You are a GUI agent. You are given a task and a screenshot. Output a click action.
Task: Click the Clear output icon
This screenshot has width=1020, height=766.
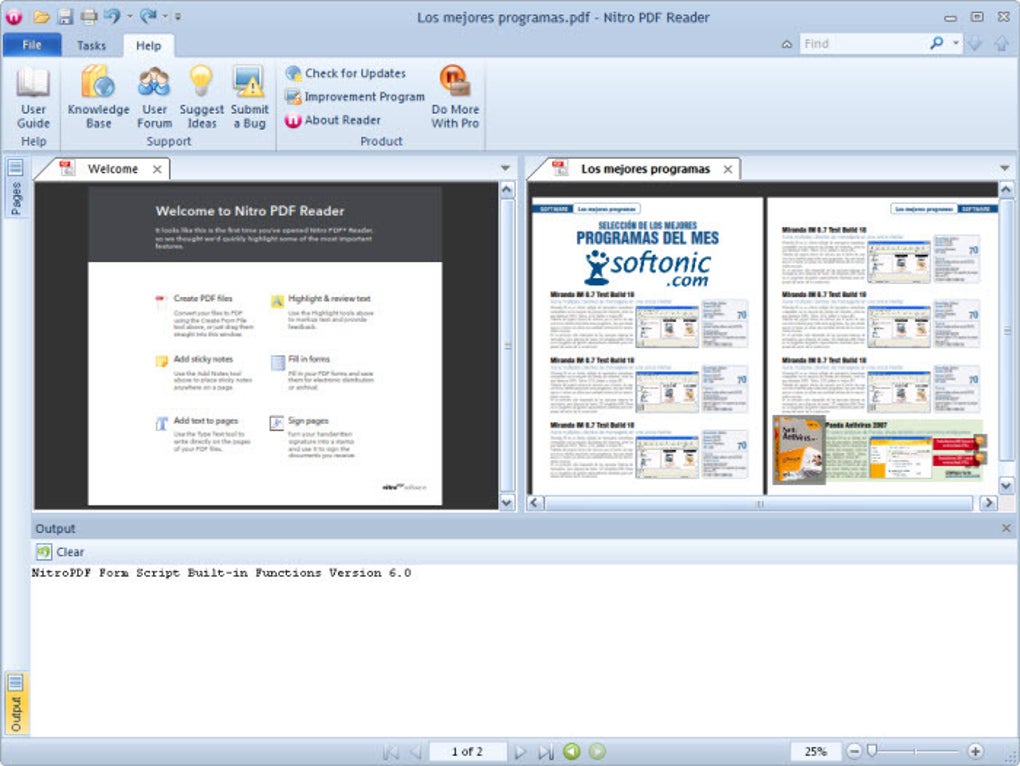[44, 552]
